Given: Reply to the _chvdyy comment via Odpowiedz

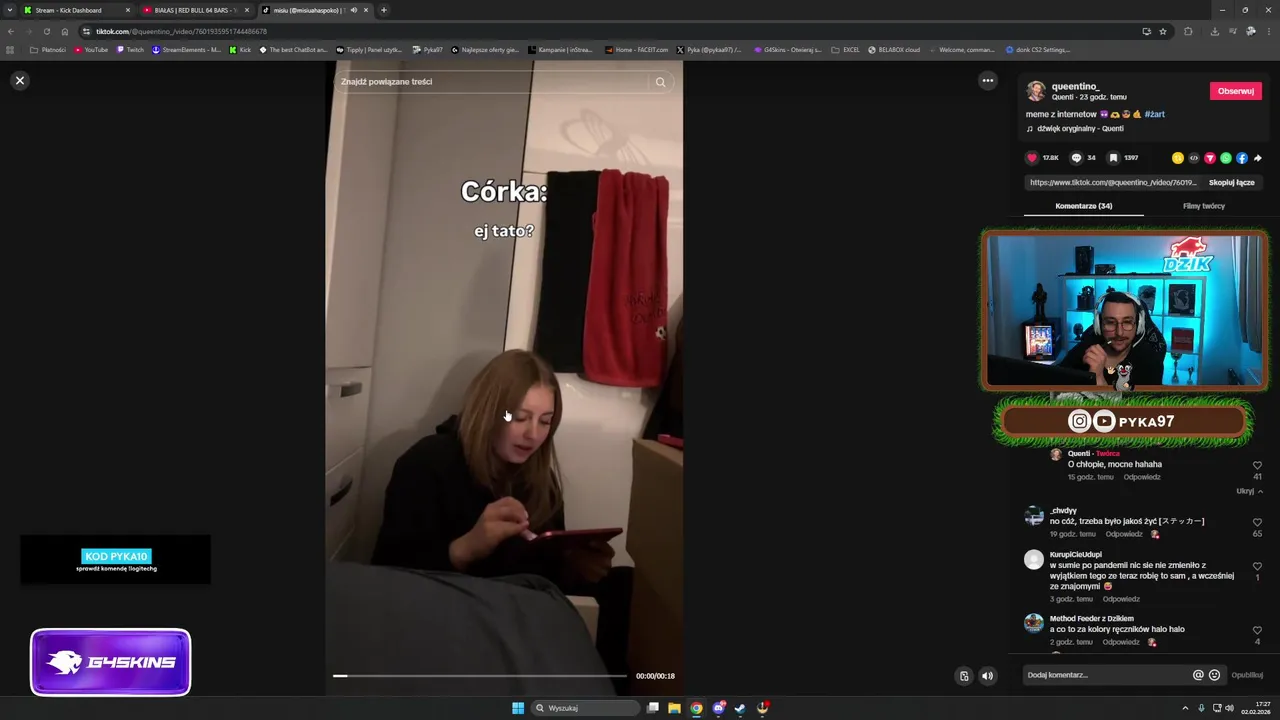Looking at the screenshot, I should click(1124, 534).
